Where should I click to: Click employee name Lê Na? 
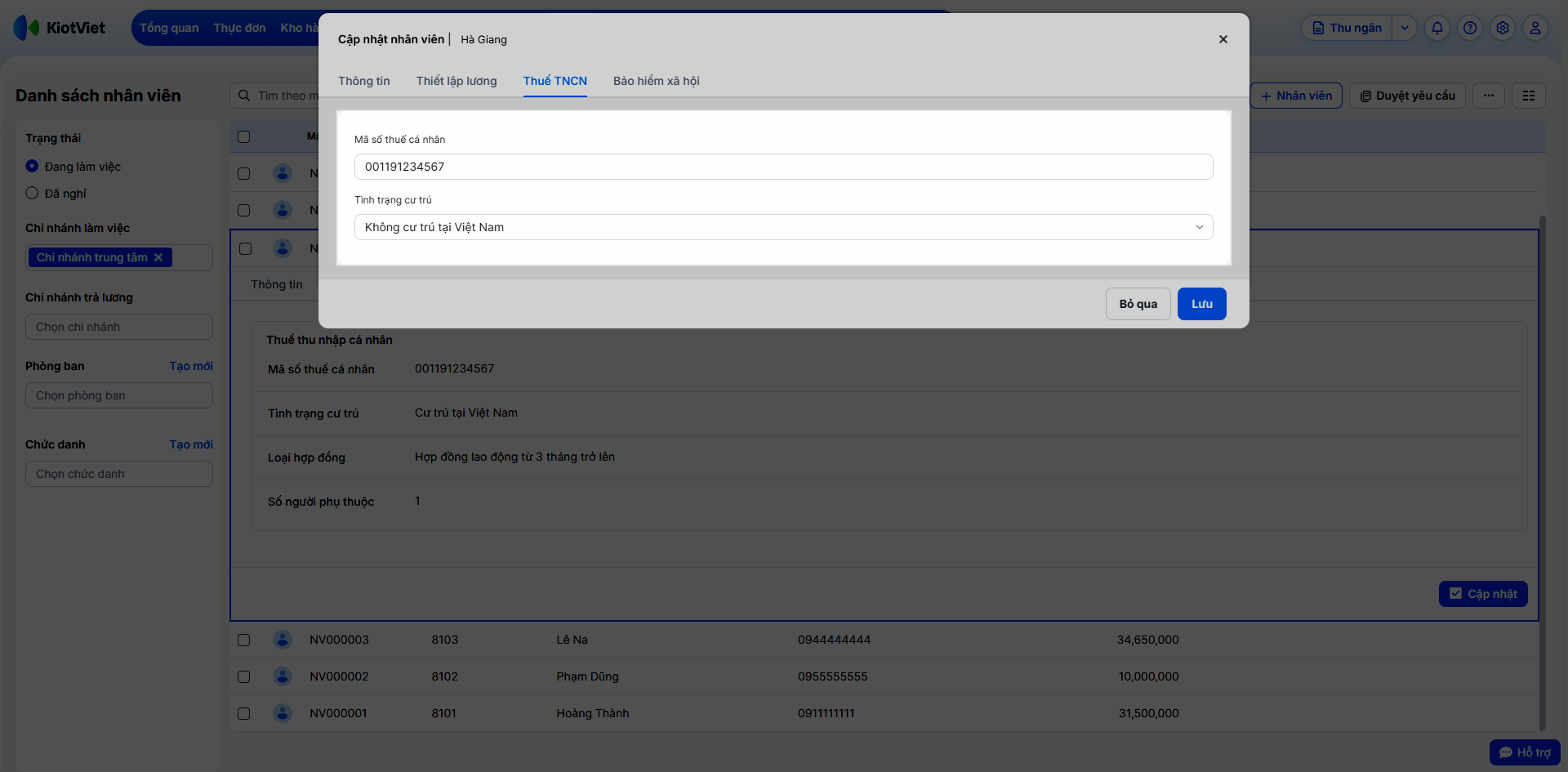(572, 640)
